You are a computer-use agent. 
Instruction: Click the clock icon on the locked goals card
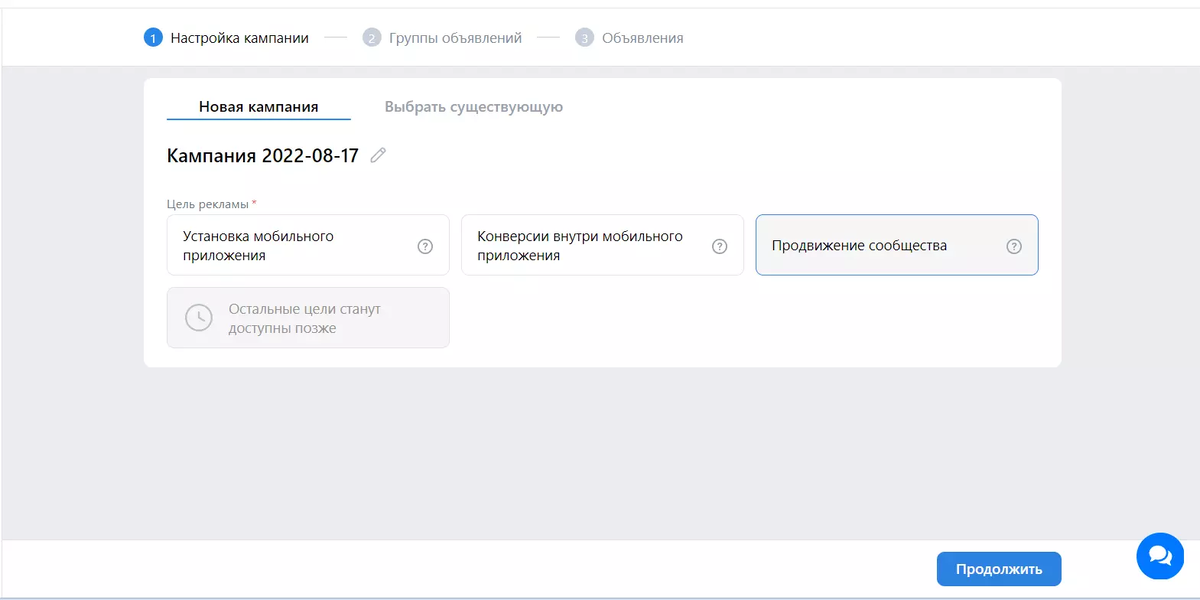(x=198, y=318)
